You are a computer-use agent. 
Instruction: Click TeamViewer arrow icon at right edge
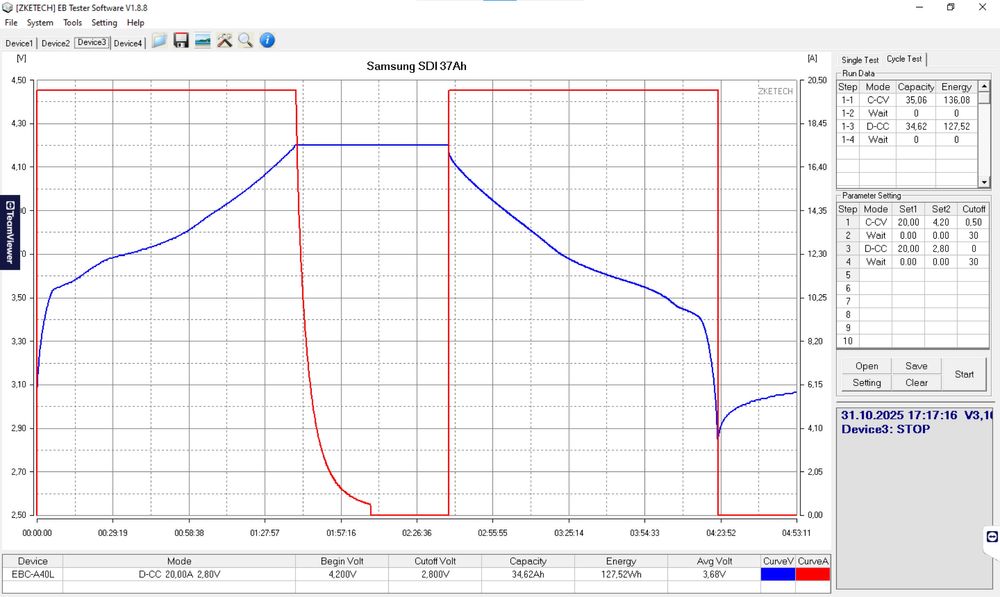click(x=992, y=537)
